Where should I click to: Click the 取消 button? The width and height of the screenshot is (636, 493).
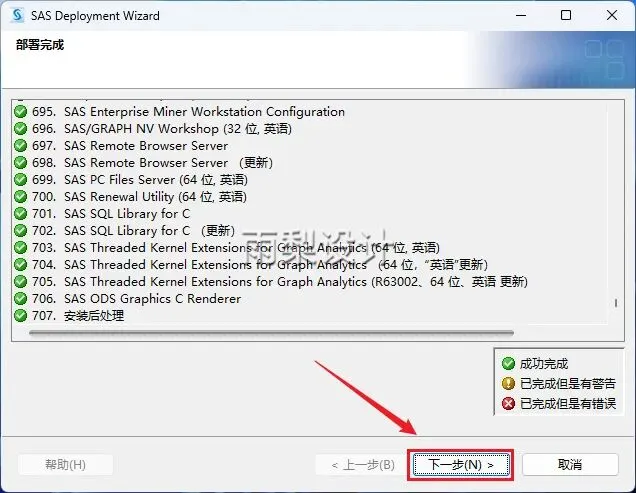pyautogui.click(x=570, y=465)
